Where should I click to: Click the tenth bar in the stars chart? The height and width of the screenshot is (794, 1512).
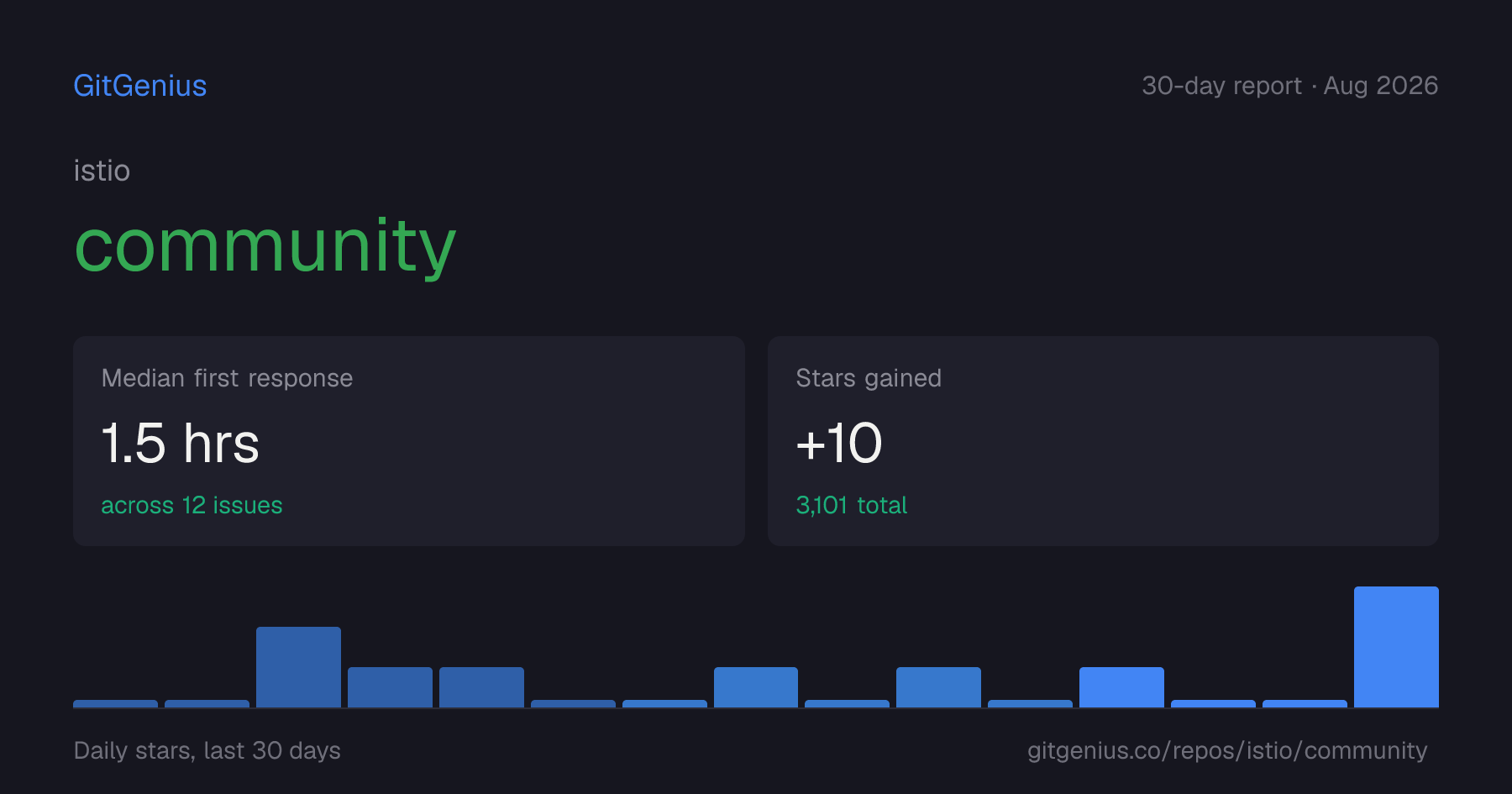tap(938, 687)
